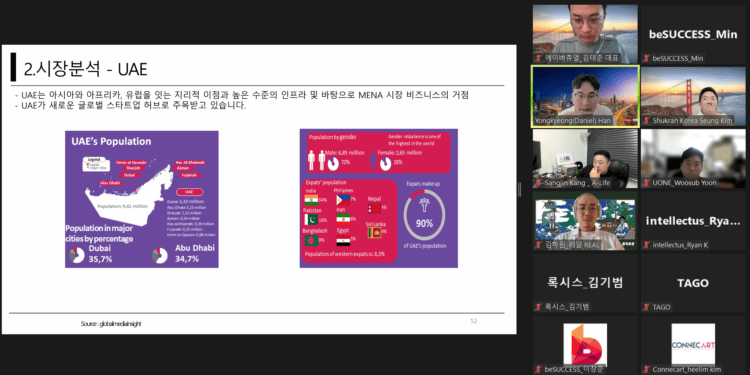The image size is (750, 375).
Task: Click muted mic icon for intellectus_Ryan K
Action: tap(647, 245)
